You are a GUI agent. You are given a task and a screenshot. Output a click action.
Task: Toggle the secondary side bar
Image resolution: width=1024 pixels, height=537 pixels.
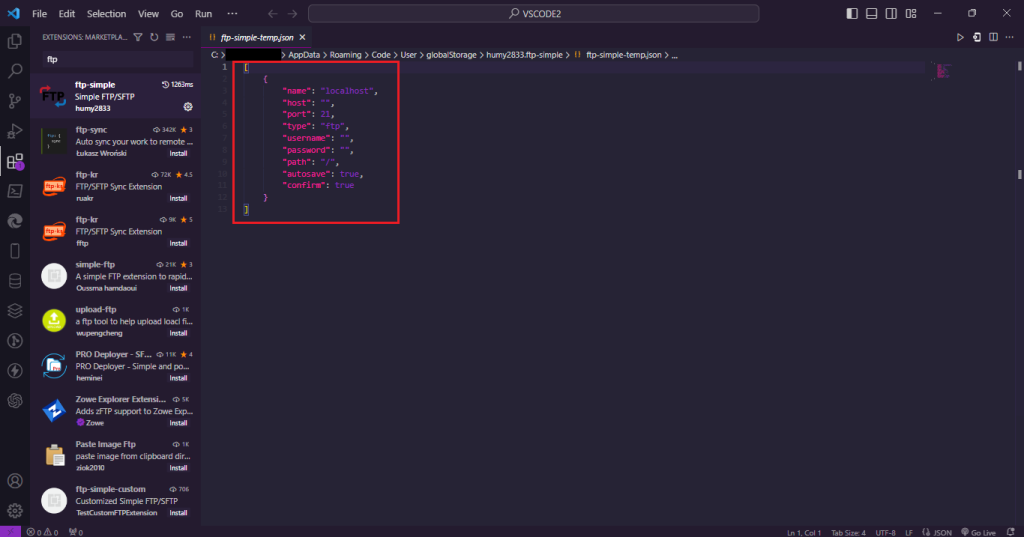[x=891, y=13]
